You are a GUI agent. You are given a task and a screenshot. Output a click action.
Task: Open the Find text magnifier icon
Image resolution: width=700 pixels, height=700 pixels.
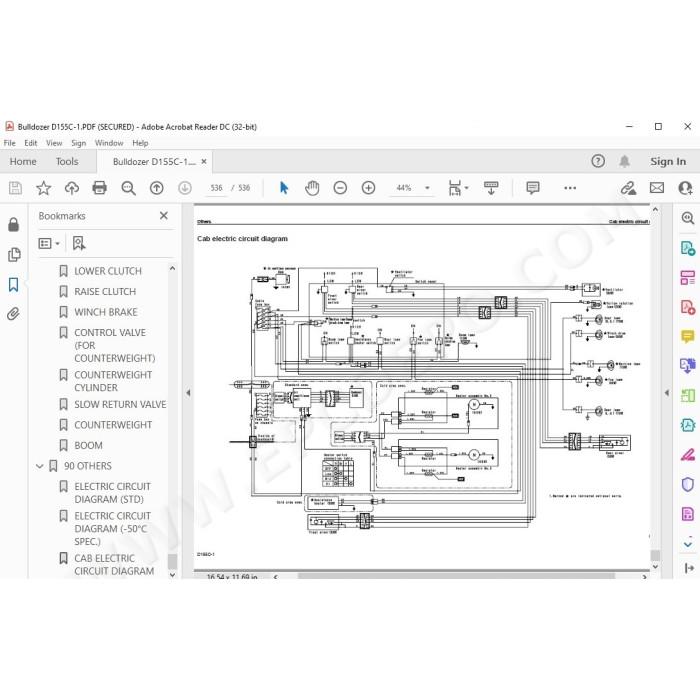click(x=129, y=188)
